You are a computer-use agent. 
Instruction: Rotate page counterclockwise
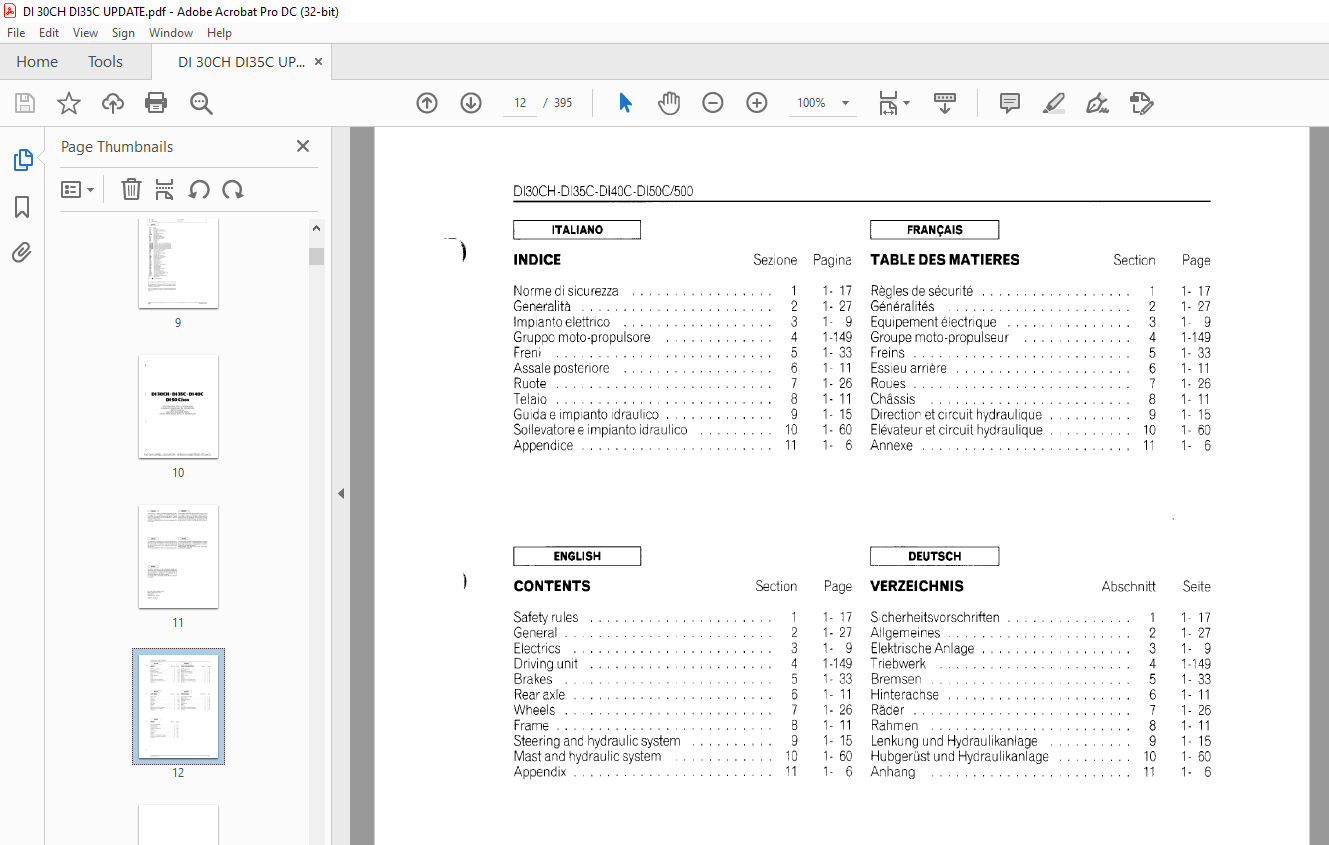pyautogui.click(x=199, y=190)
